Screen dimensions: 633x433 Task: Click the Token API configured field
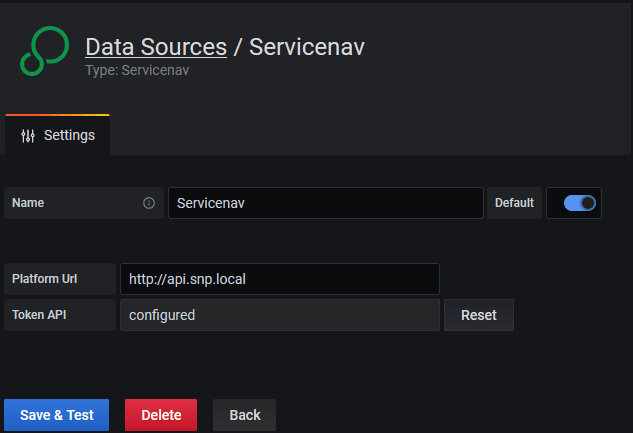tap(280, 315)
